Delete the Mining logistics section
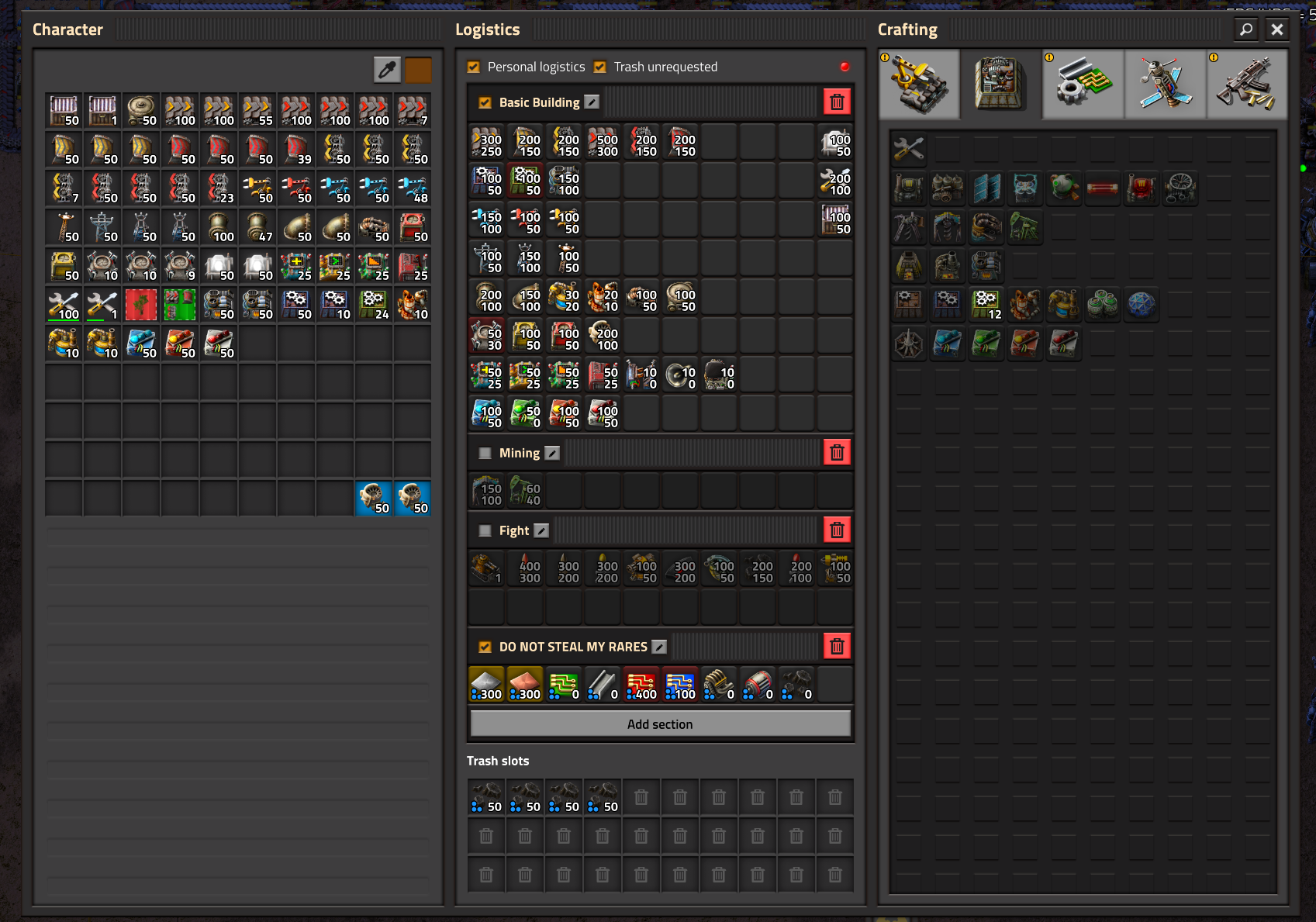The height and width of the screenshot is (922, 1316). coord(837,453)
